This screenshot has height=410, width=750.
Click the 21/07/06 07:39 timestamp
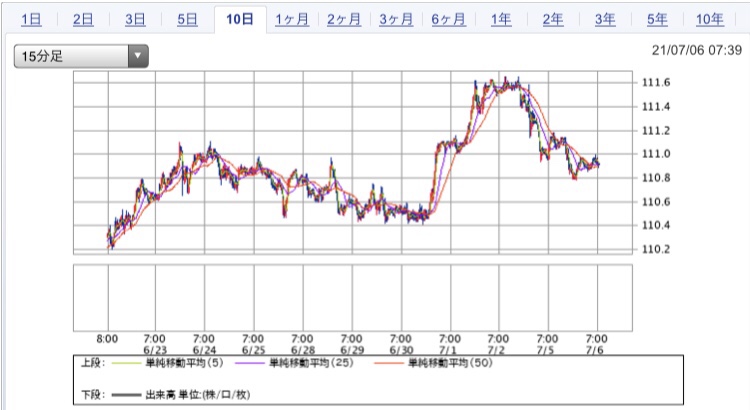coord(697,50)
